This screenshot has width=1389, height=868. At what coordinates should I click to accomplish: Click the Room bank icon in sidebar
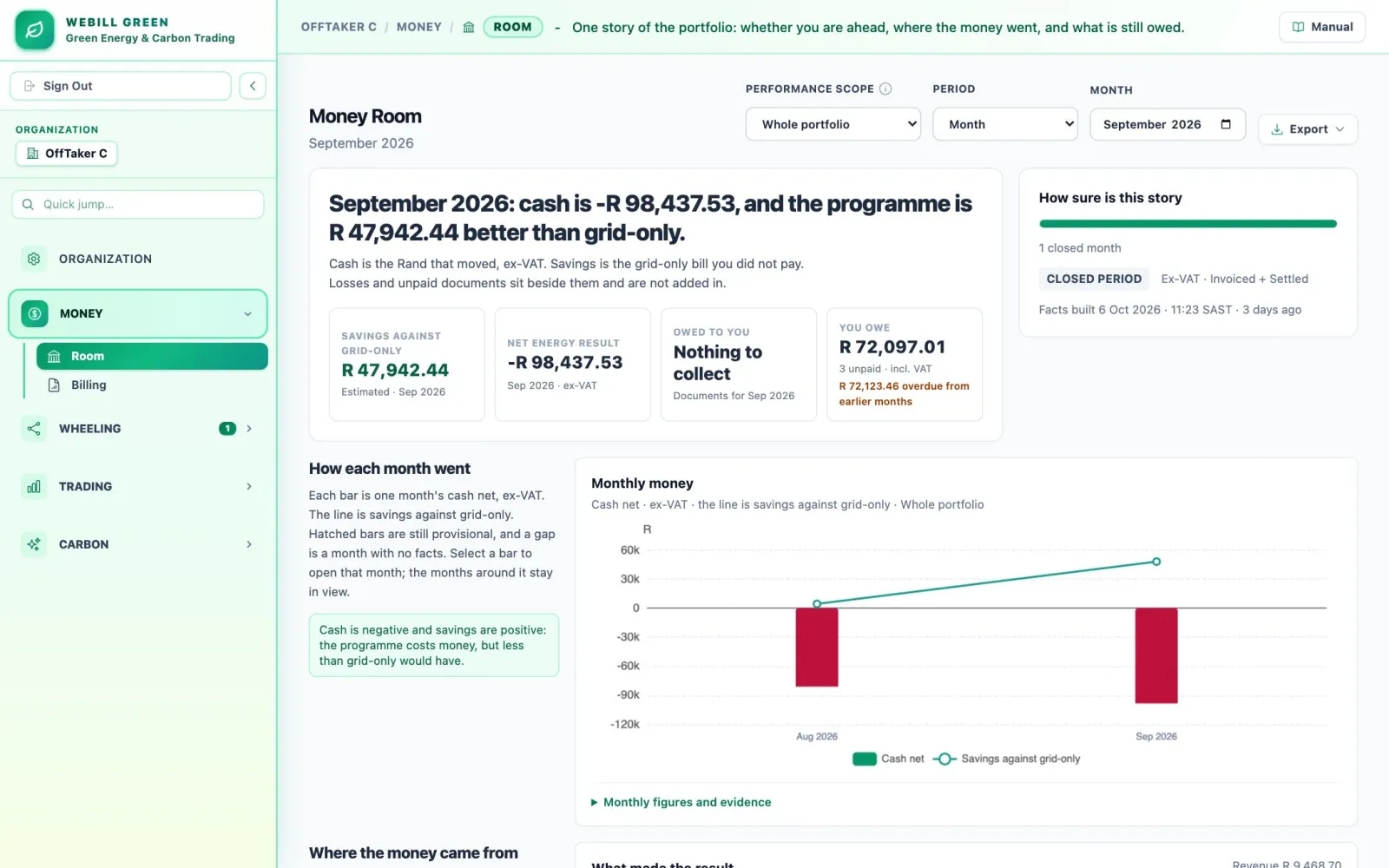pos(54,356)
